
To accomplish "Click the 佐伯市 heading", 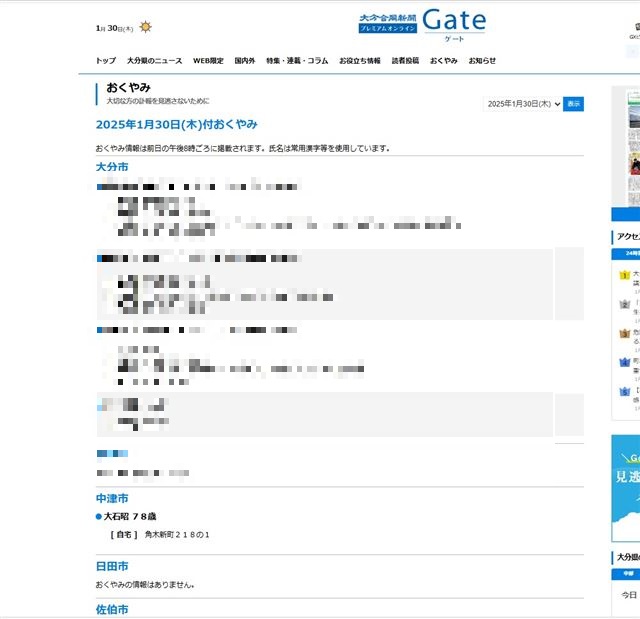I will (112, 609).
